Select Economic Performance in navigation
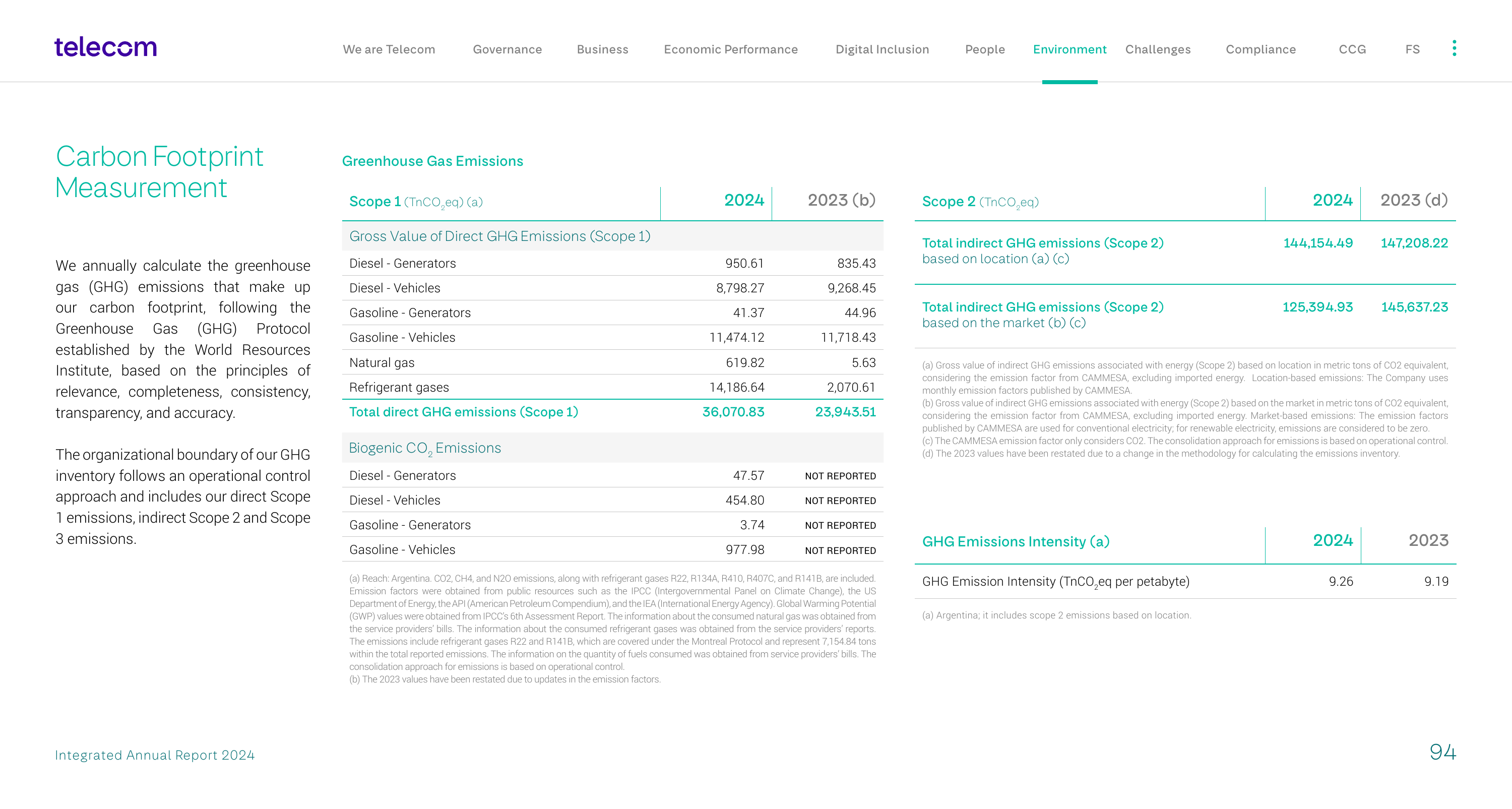Image resolution: width=1512 pixels, height=809 pixels. coord(731,49)
